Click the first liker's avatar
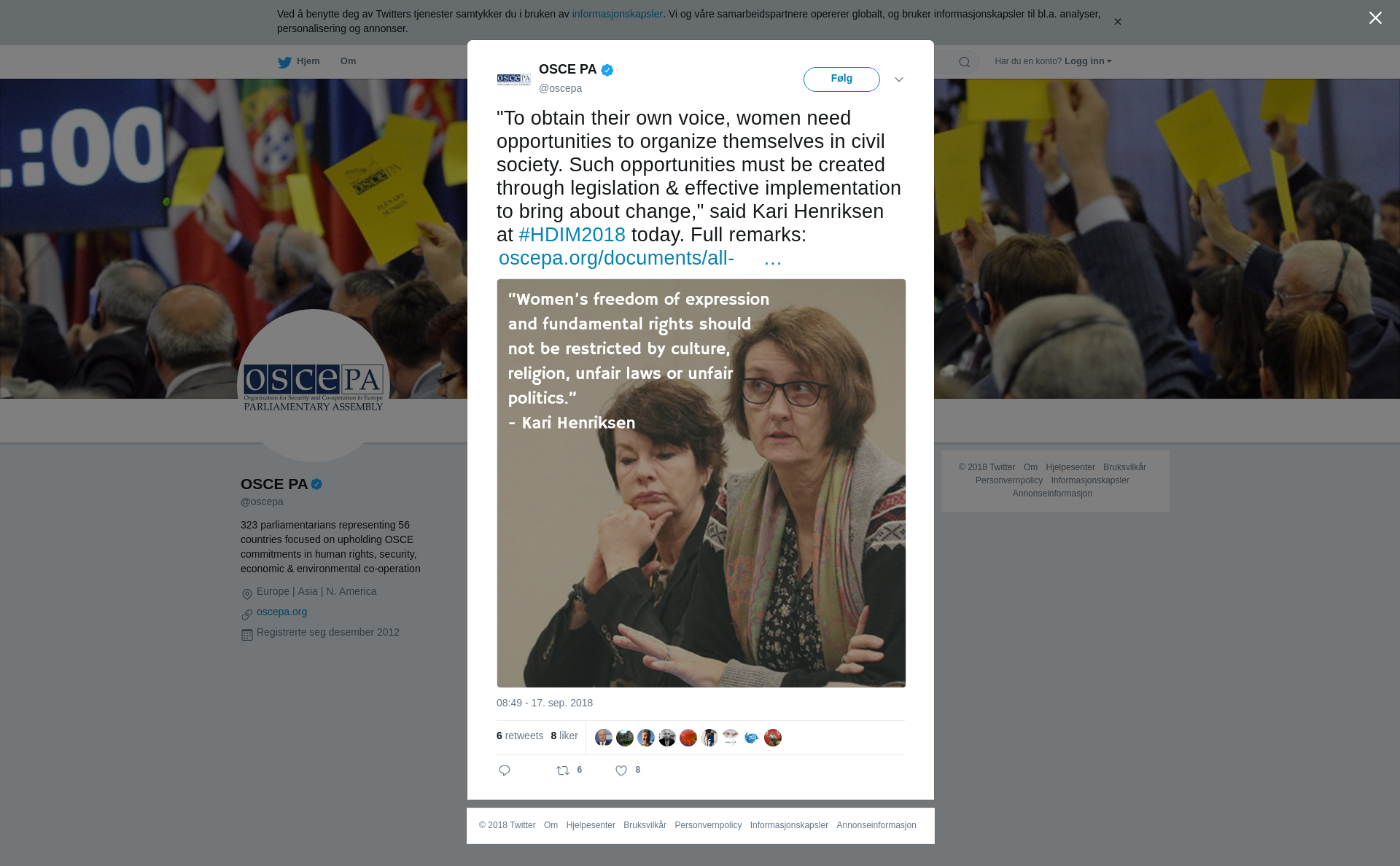Image resolution: width=1400 pixels, height=866 pixels. pyautogui.click(x=604, y=738)
